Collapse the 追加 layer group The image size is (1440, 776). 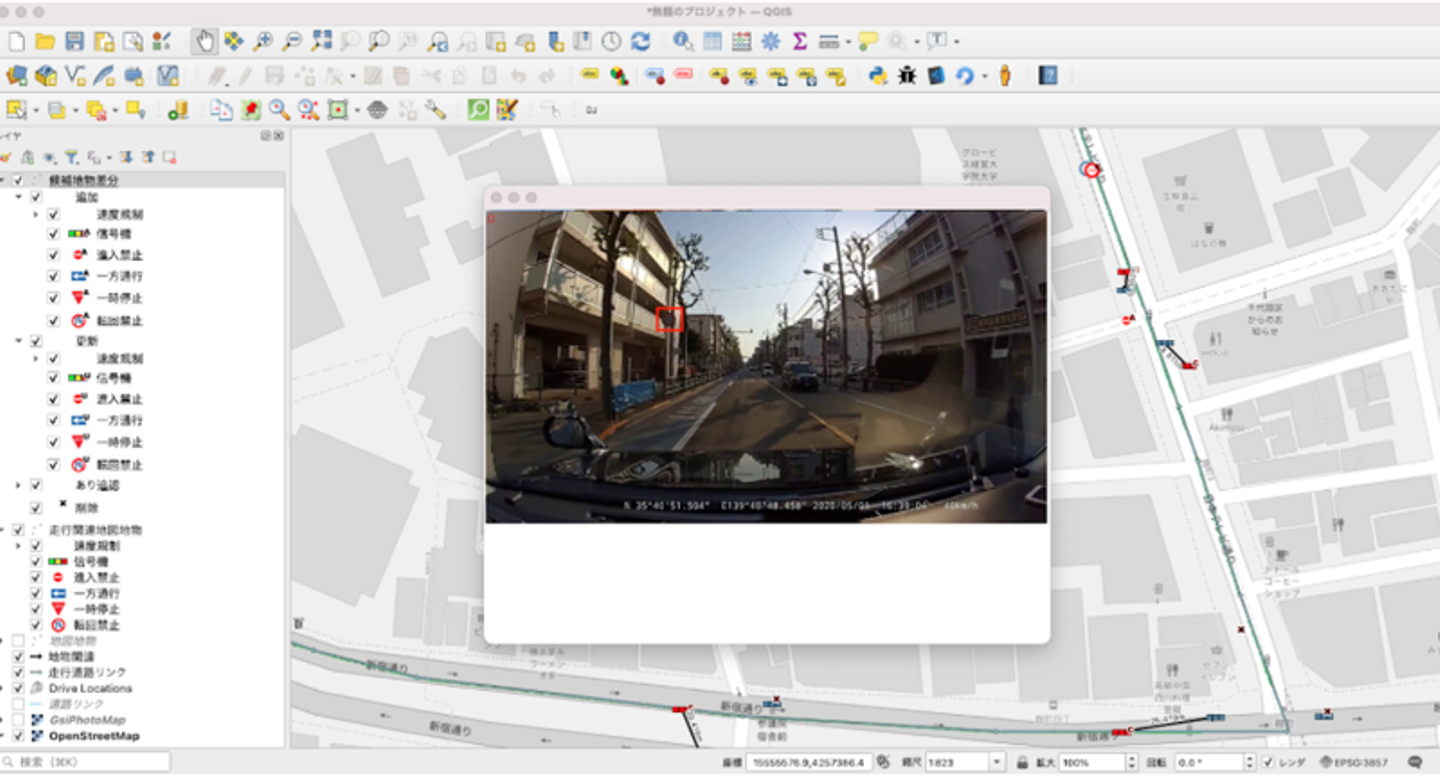coord(19,197)
